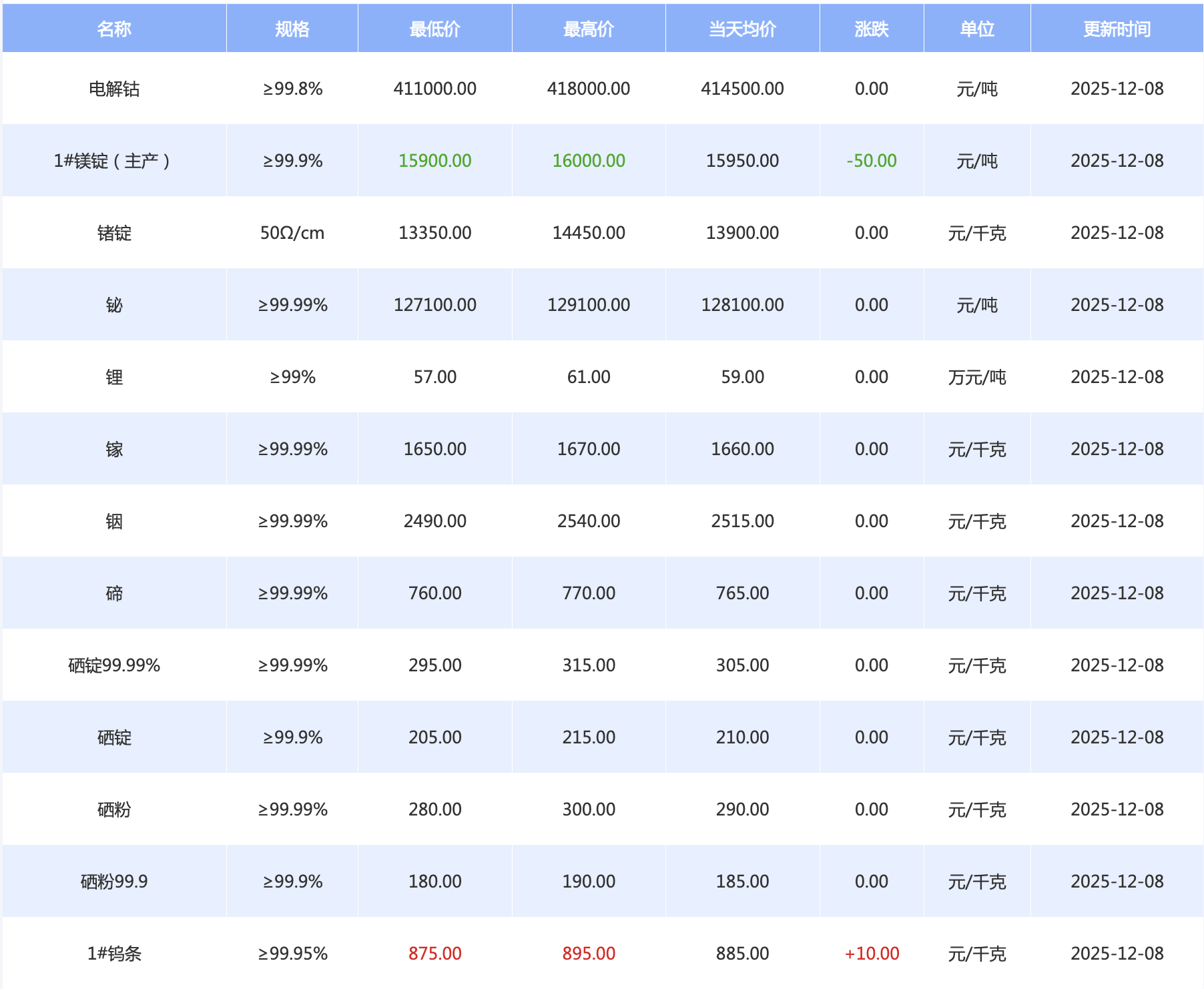Click the 414500.00 average price cell
This screenshot has width=1204, height=989.
click(x=742, y=89)
